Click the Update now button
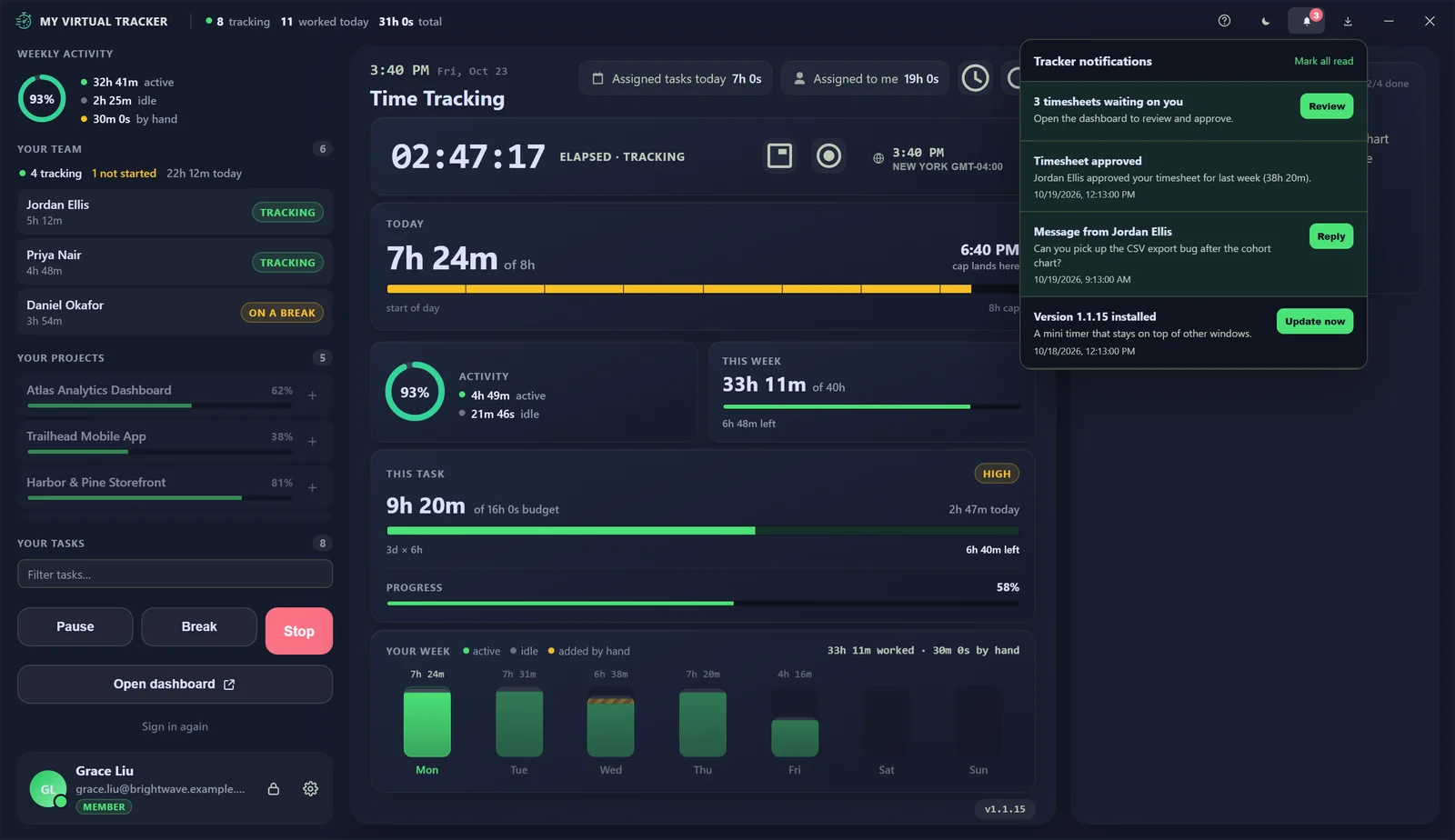Screen dimensions: 1455x840 [x=1315, y=321]
